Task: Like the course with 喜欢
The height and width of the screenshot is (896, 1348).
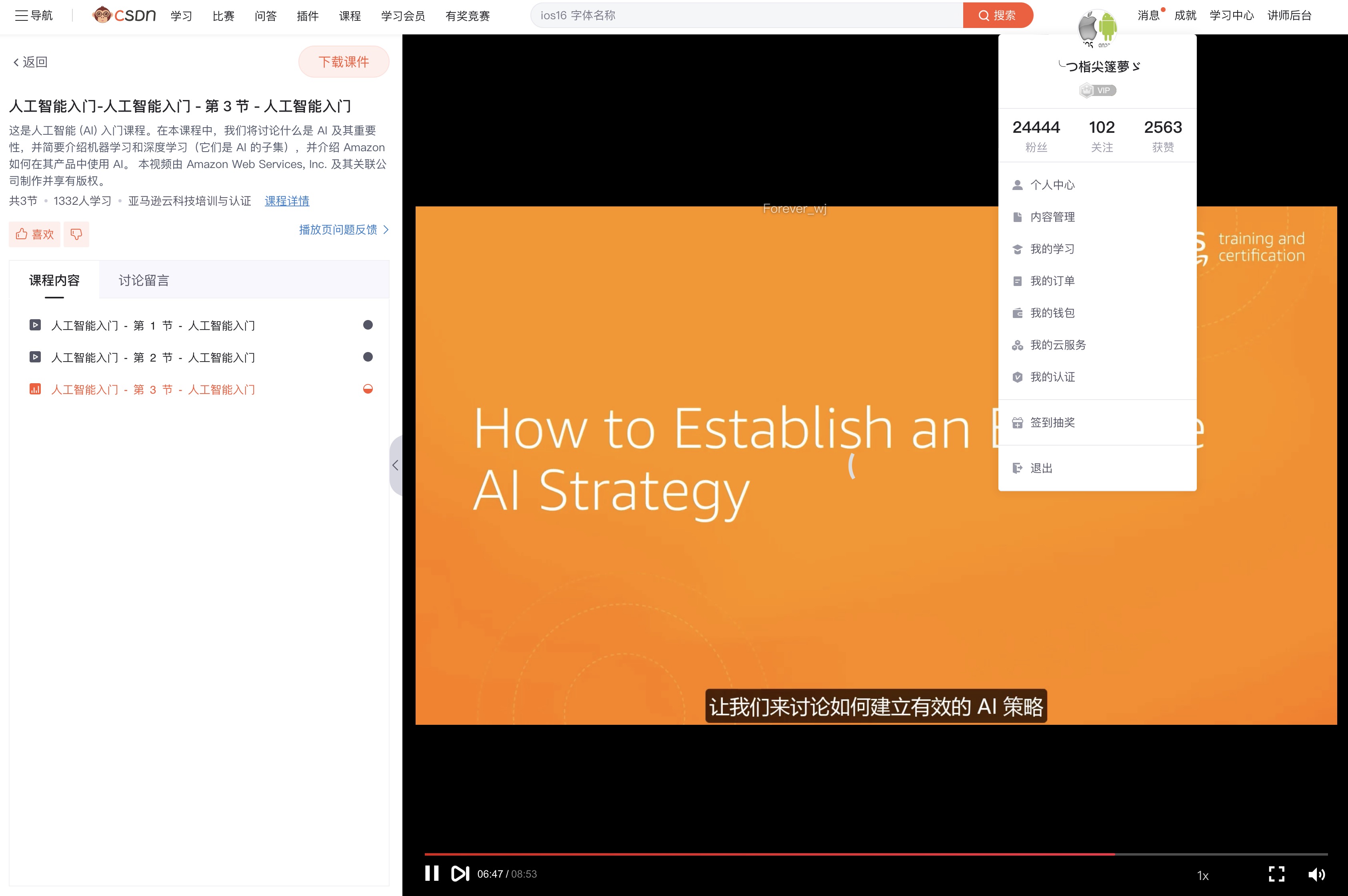Action: pyautogui.click(x=34, y=234)
